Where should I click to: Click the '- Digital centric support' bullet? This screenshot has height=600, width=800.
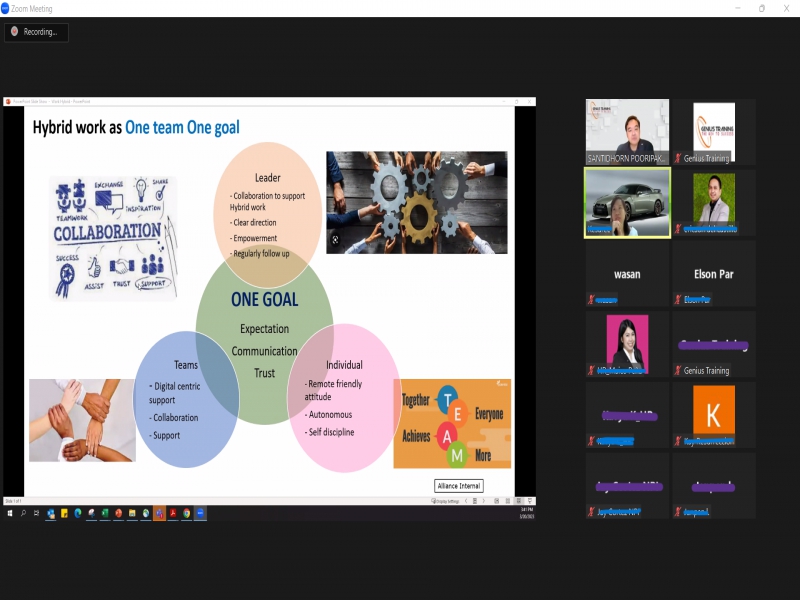click(x=174, y=393)
